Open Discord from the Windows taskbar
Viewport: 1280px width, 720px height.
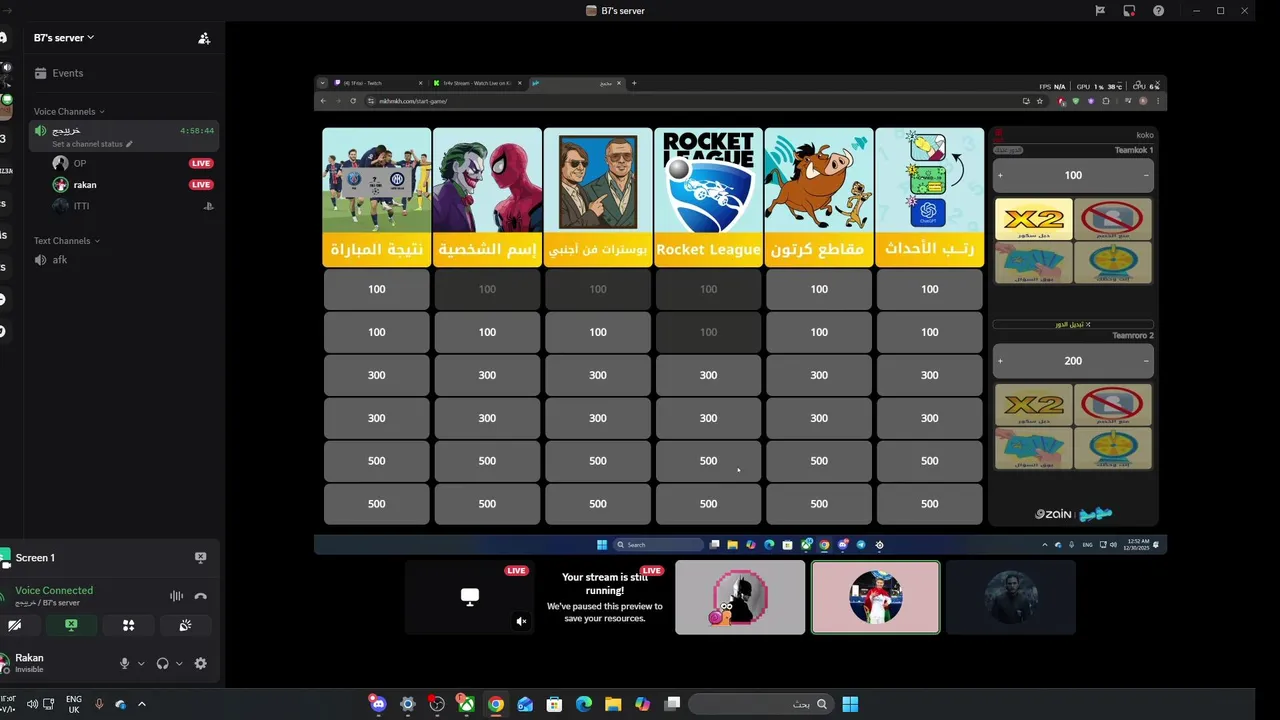[378, 704]
